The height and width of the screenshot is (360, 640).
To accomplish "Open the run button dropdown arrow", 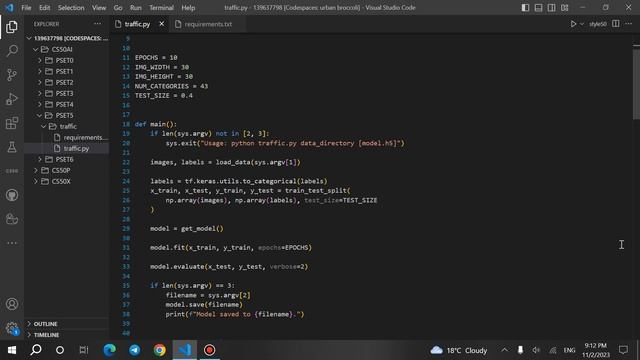I will tap(582, 24).
